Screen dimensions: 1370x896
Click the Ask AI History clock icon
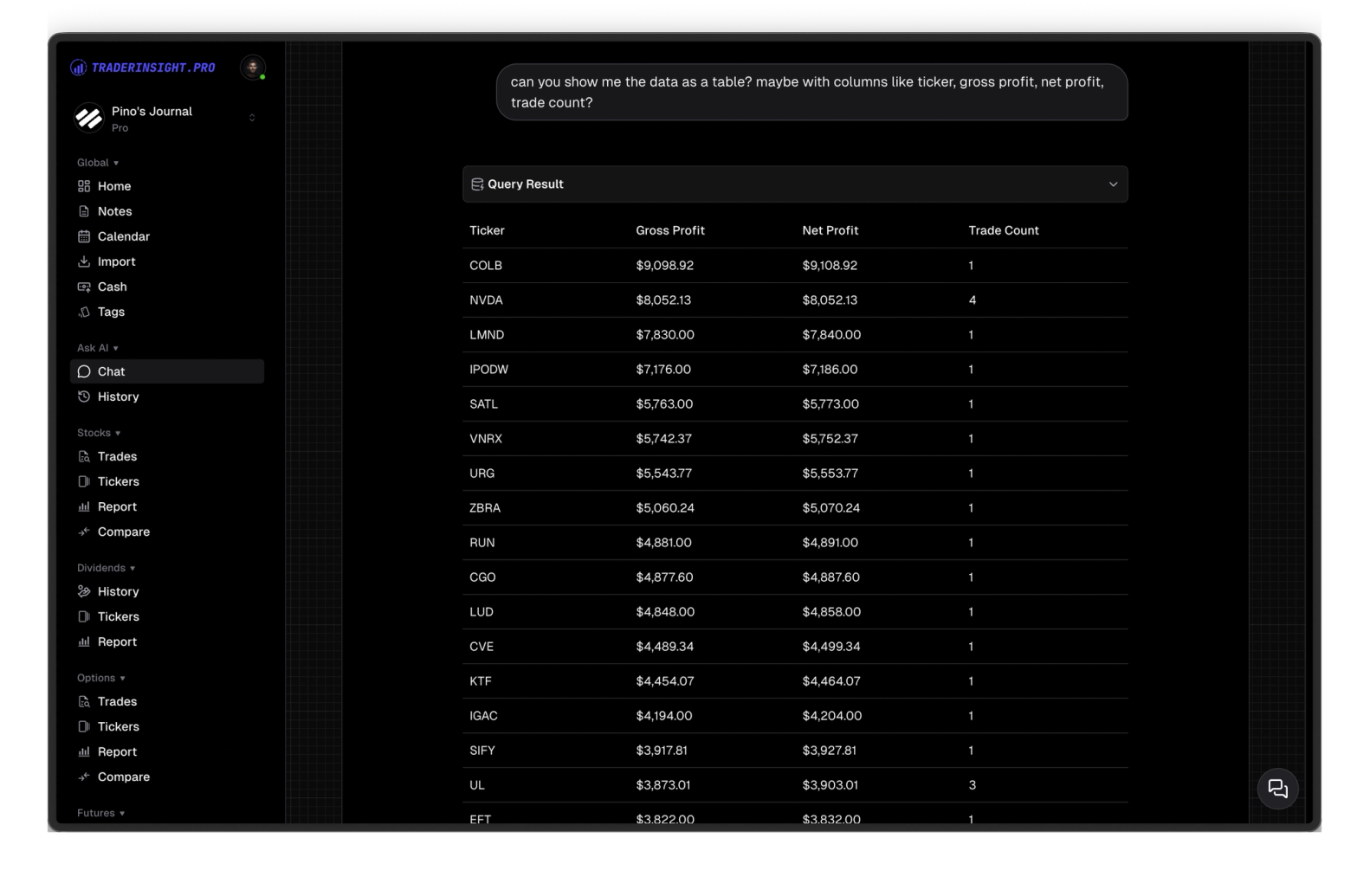(84, 396)
